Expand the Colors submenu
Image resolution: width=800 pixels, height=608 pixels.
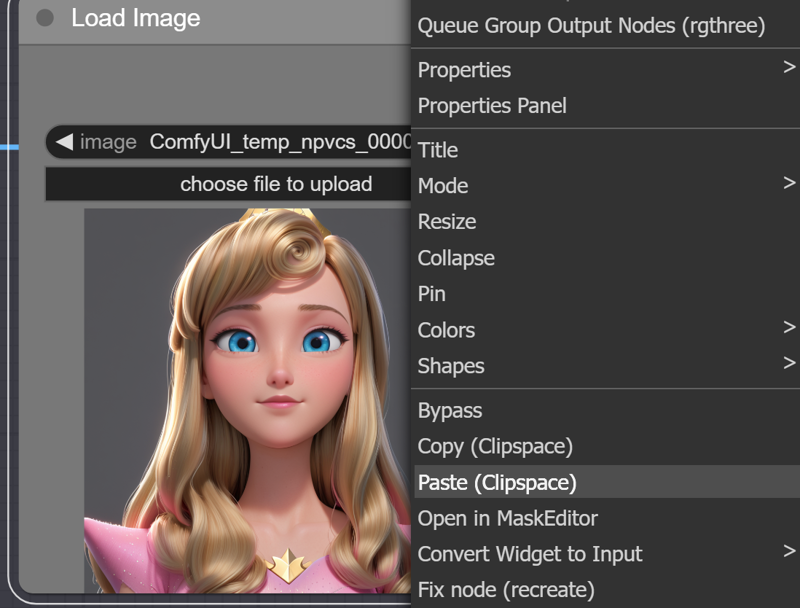point(446,329)
